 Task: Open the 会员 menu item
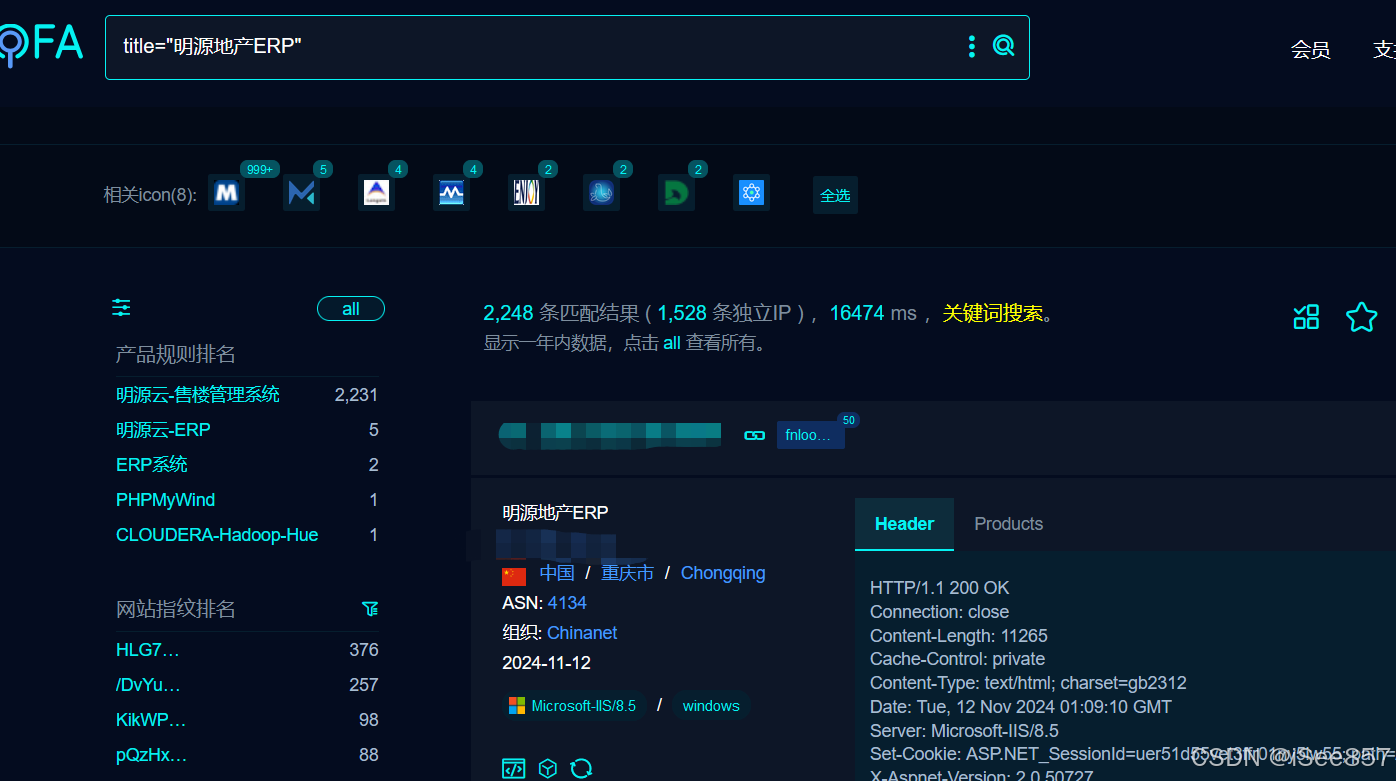pyautogui.click(x=1310, y=49)
